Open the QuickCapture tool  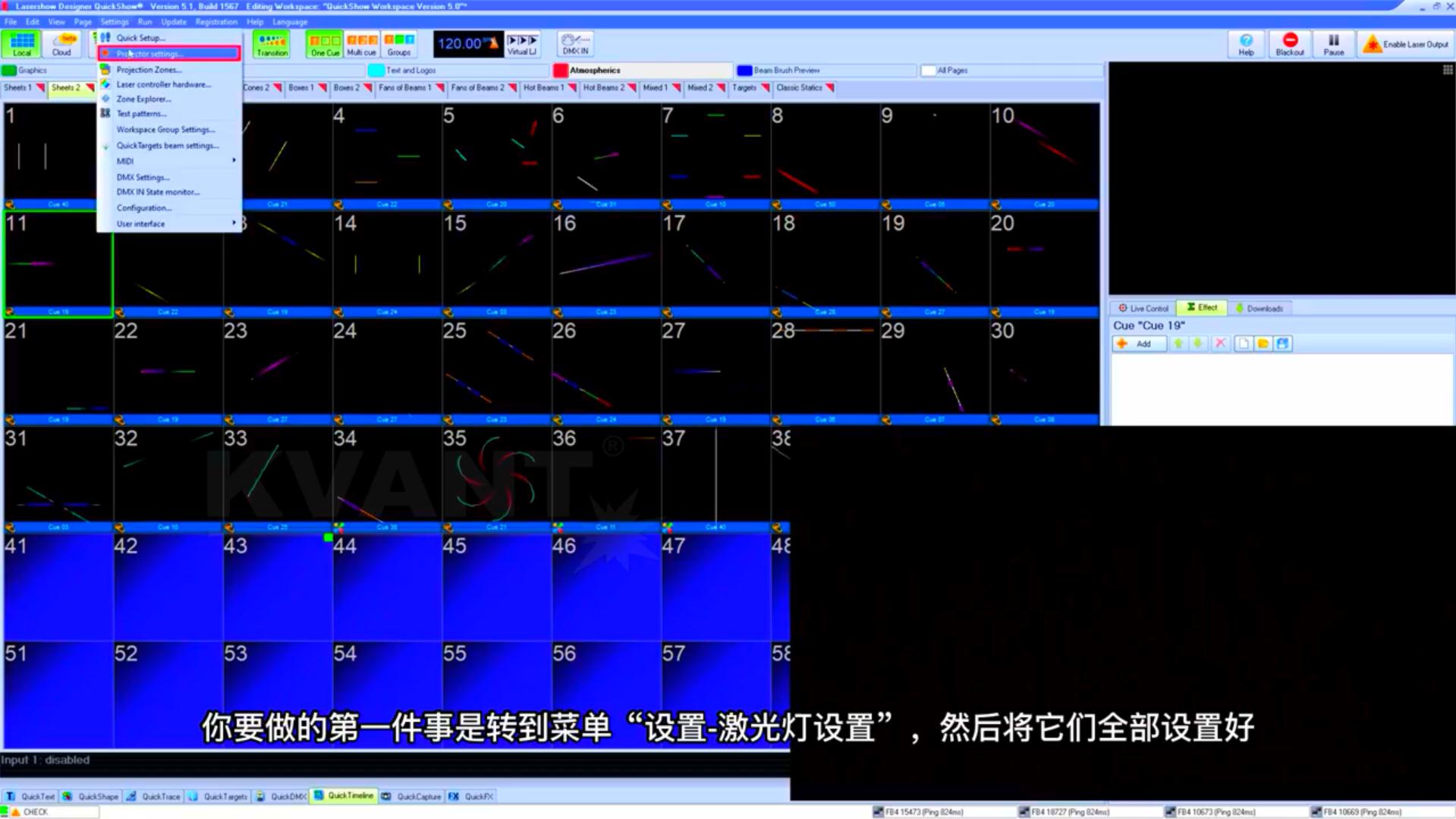click(x=411, y=796)
